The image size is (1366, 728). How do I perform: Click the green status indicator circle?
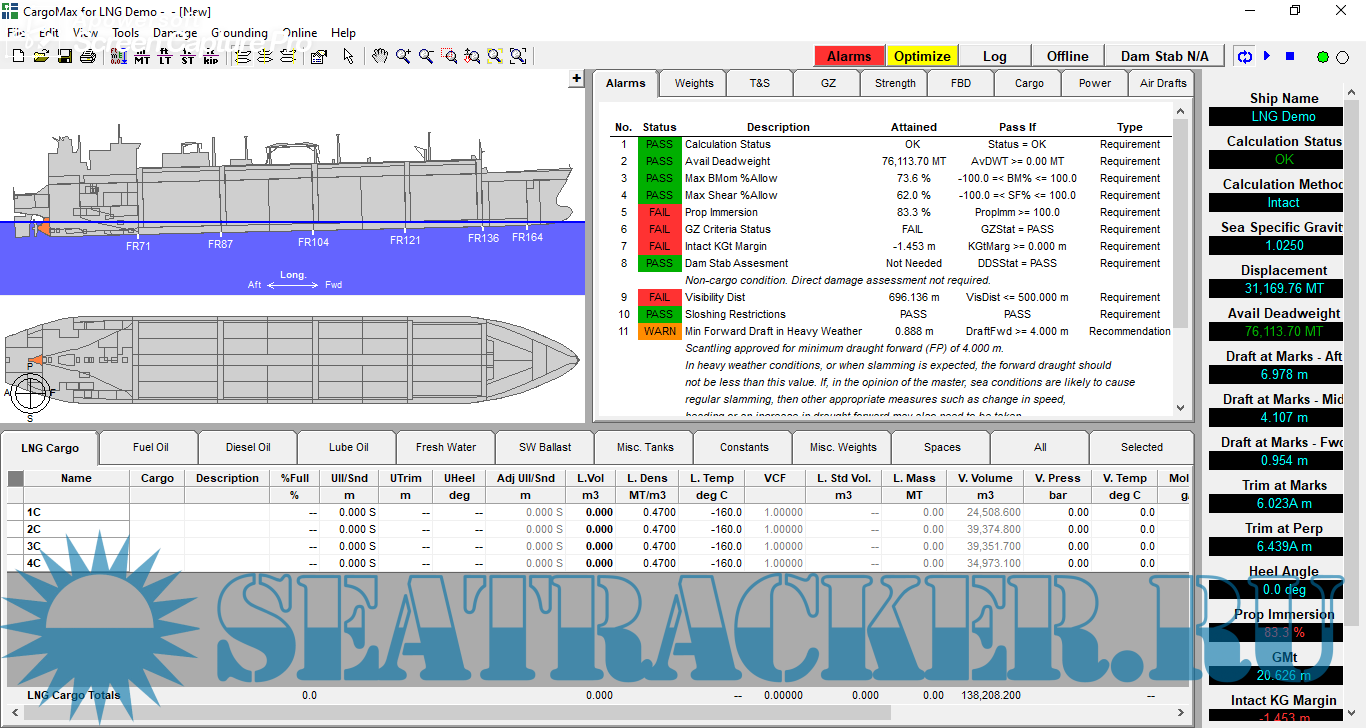pyautogui.click(x=1323, y=58)
